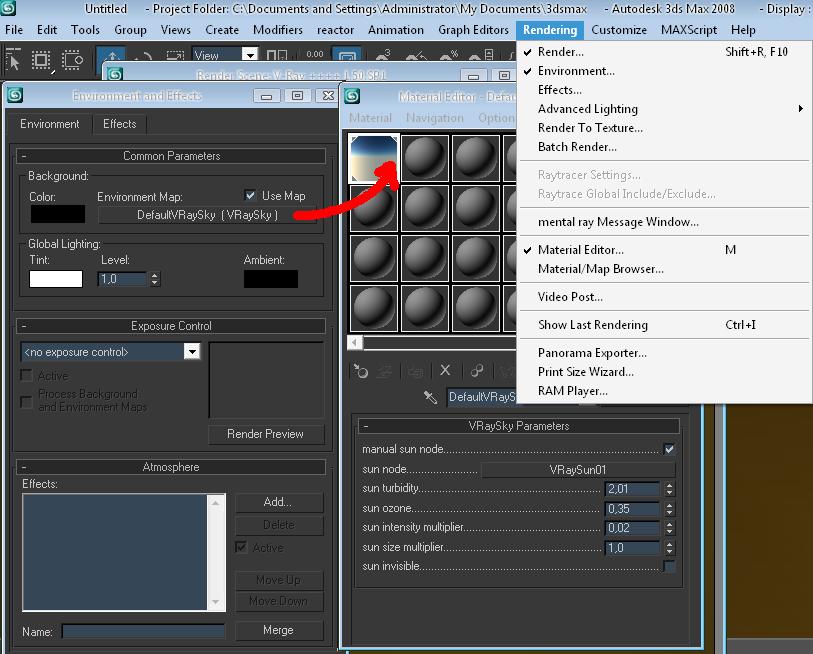Click Put Material to Scene icon

click(385, 371)
